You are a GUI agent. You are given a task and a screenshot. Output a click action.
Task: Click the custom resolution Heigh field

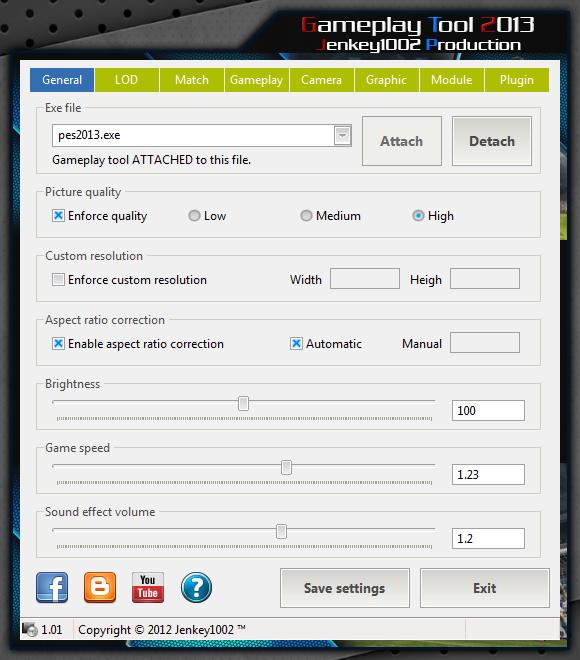(485, 279)
